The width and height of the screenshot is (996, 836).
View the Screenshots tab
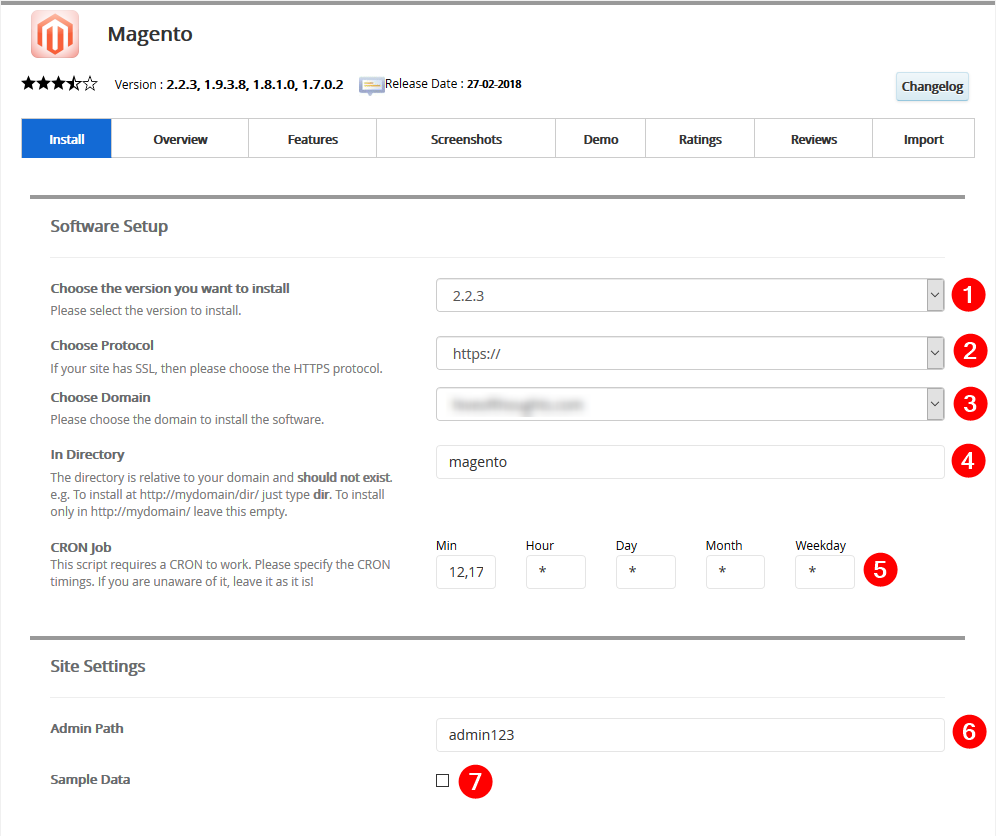[x=466, y=138]
